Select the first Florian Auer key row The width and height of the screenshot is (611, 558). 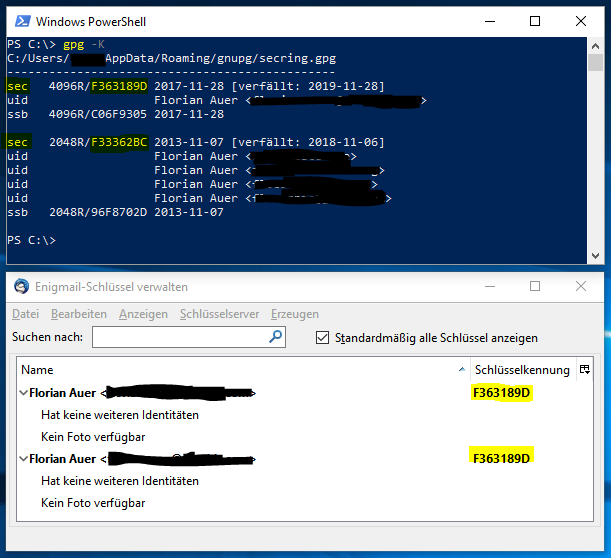305,393
